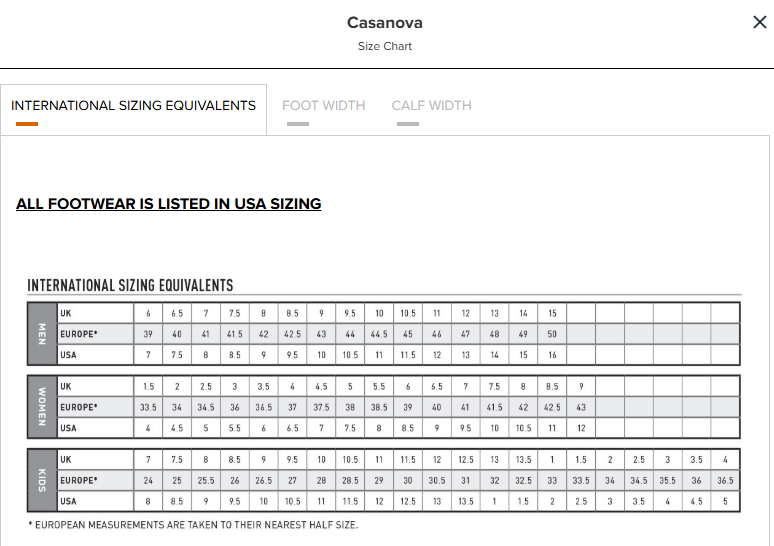The height and width of the screenshot is (546, 774).
Task: Click the 9 cell in Women's UK row
Action: (x=581, y=386)
